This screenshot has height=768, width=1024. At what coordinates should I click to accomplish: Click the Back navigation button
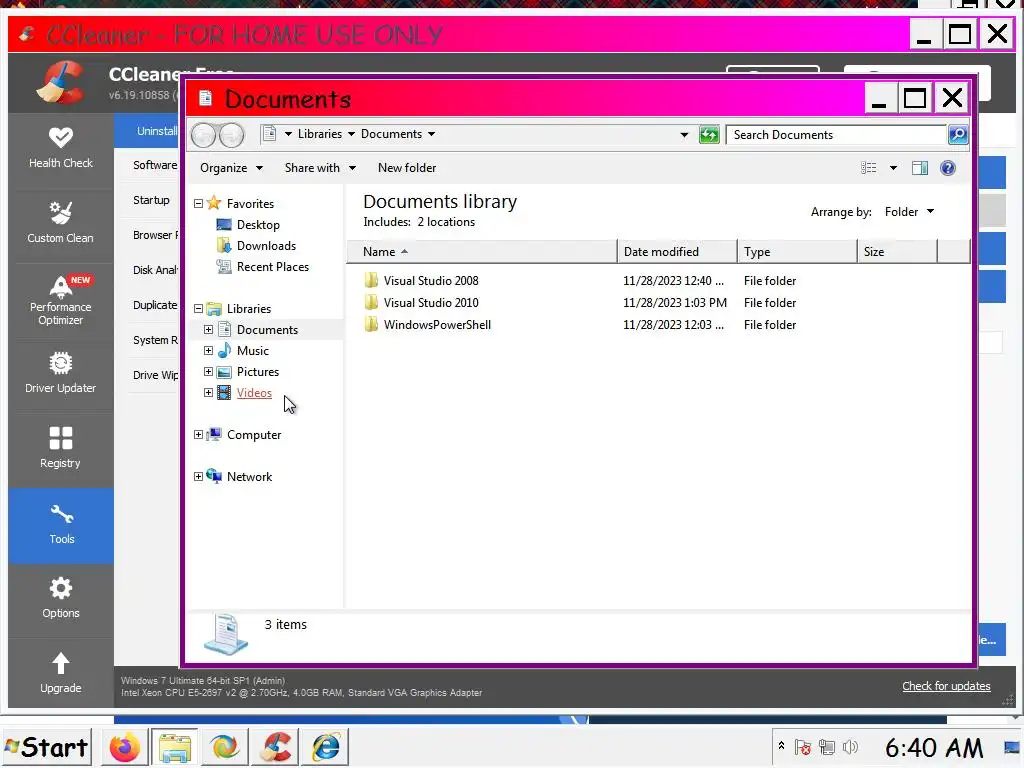pyautogui.click(x=204, y=135)
